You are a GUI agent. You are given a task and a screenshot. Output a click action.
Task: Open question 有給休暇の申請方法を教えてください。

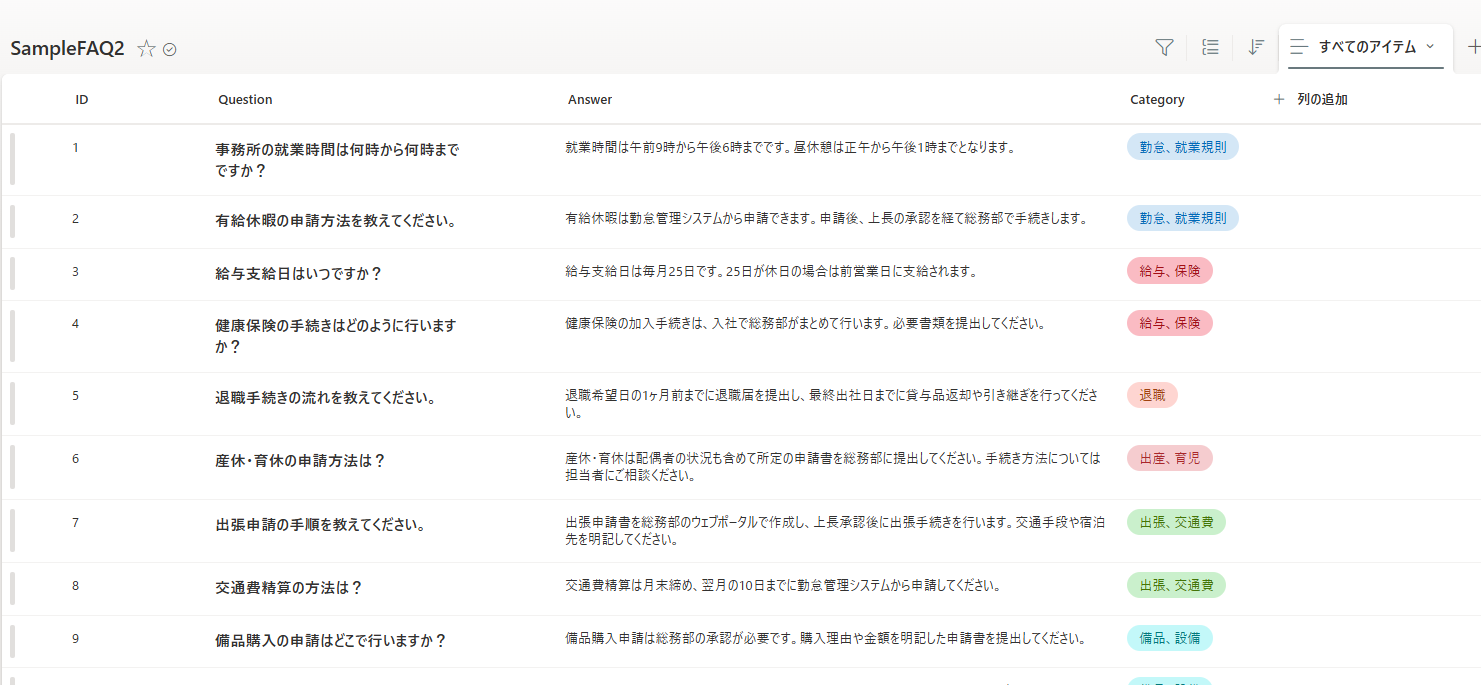pyautogui.click(x=336, y=221)
